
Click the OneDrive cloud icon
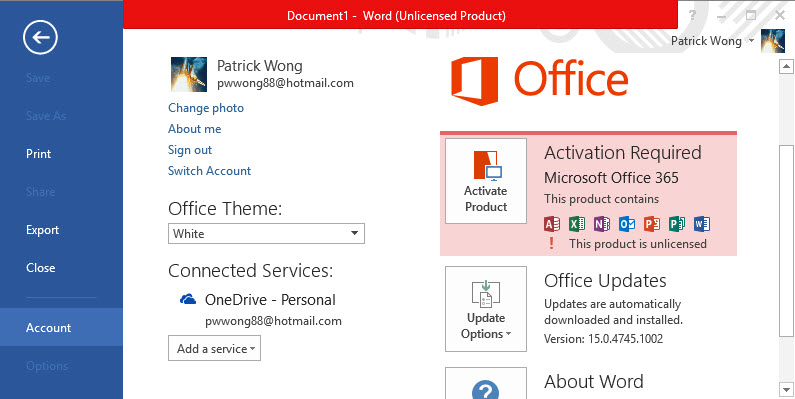(x=188, y=299)
